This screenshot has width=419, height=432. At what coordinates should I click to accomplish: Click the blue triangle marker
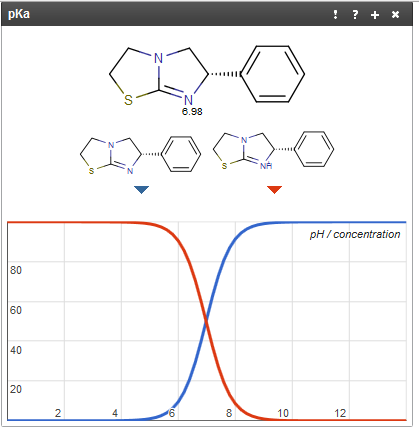(x=141, y=189)
